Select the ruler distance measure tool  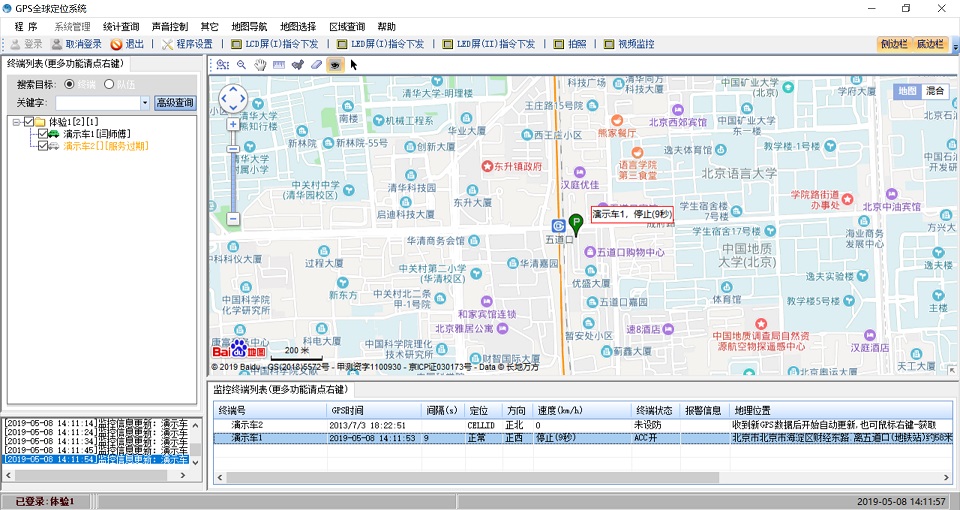coord(279,64)
